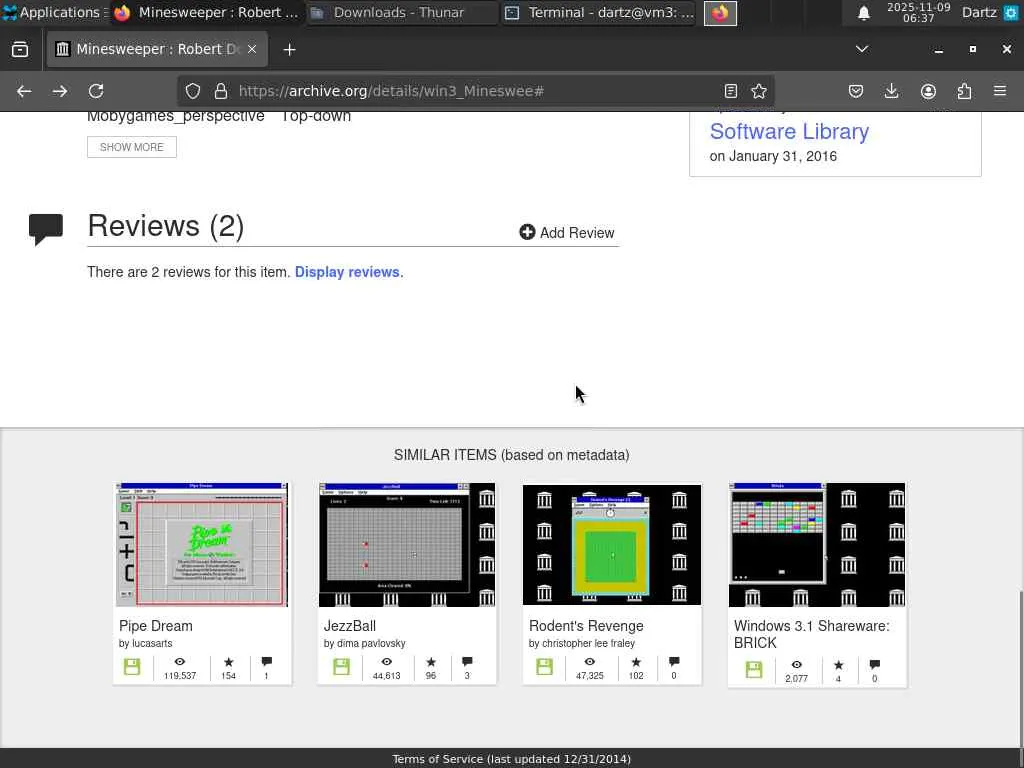Open Firefox account icon
This screenshot has width=1024, height=768.
[x=928, y=91]
